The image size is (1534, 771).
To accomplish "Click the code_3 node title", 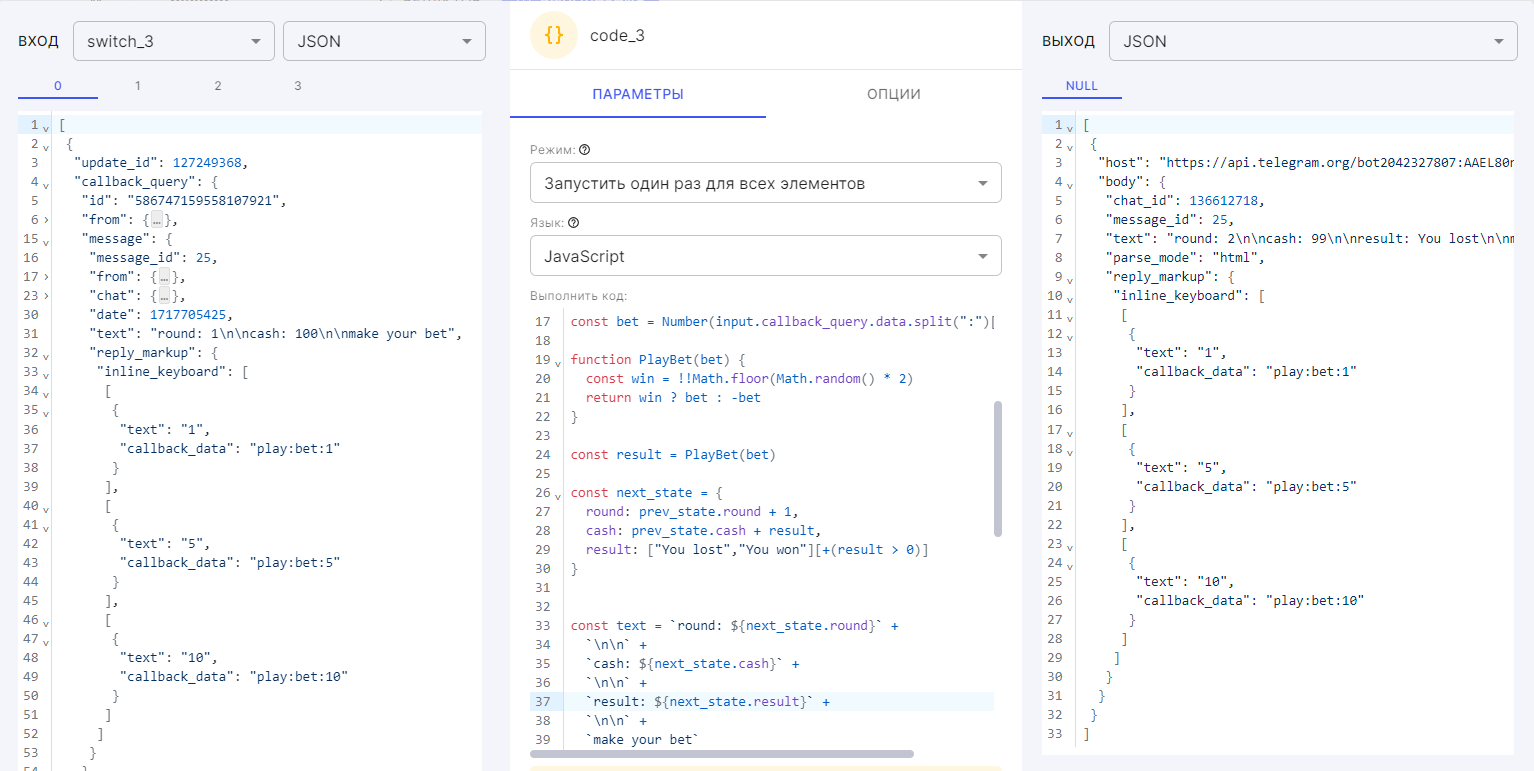I will [x=617, y=36].
